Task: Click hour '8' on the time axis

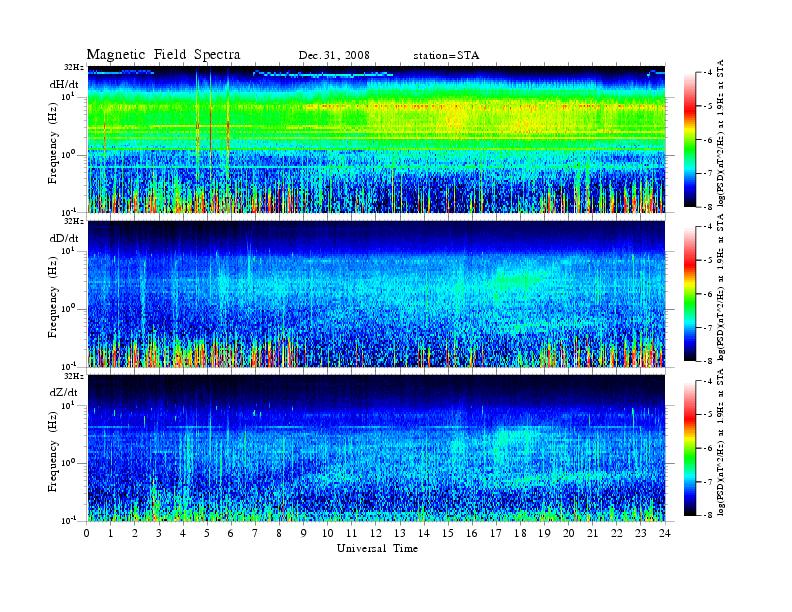Action: [x=279, y=533]
